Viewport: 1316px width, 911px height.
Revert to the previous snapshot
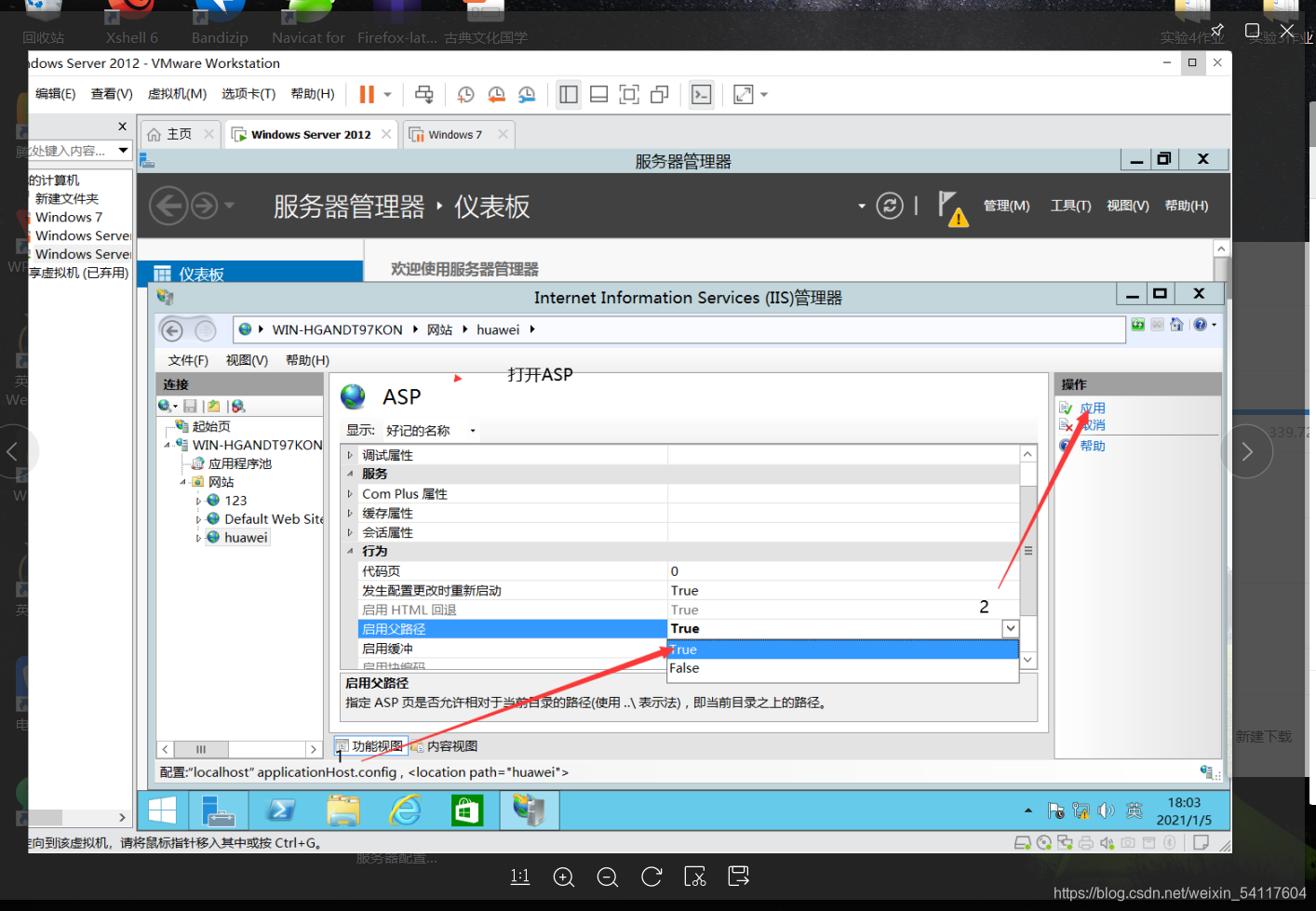point(497,94)
